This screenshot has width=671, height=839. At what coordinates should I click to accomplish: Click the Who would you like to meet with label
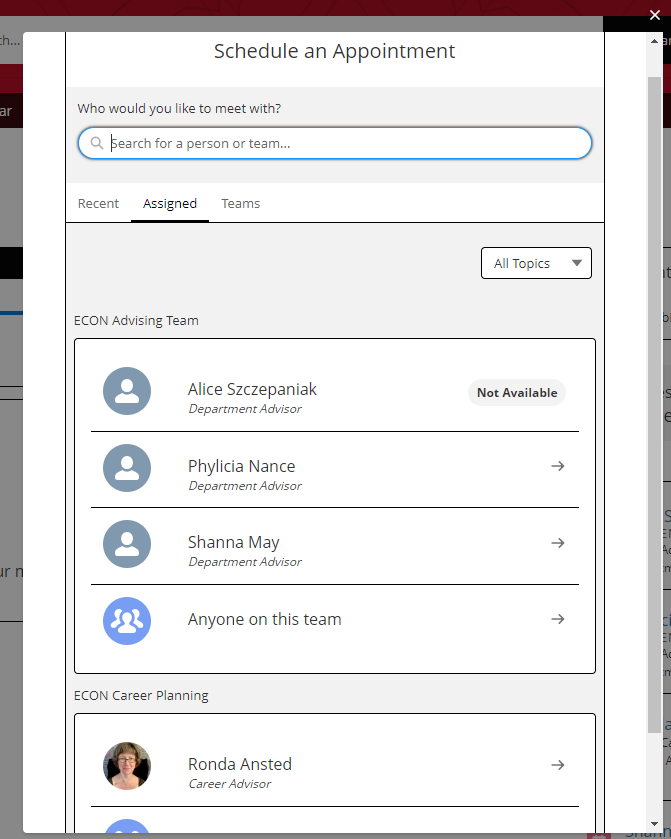(x=179, y=109)
